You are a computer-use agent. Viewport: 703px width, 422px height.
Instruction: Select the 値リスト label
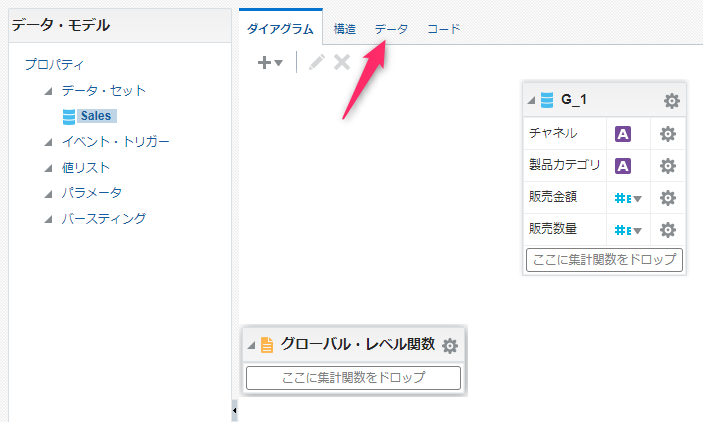86,168
